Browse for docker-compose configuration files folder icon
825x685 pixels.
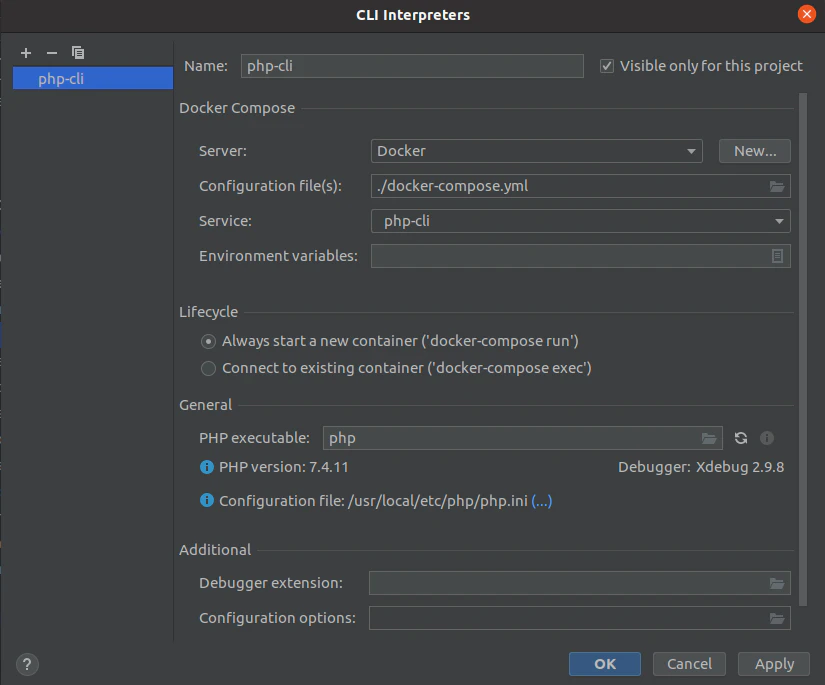point(777,186)
